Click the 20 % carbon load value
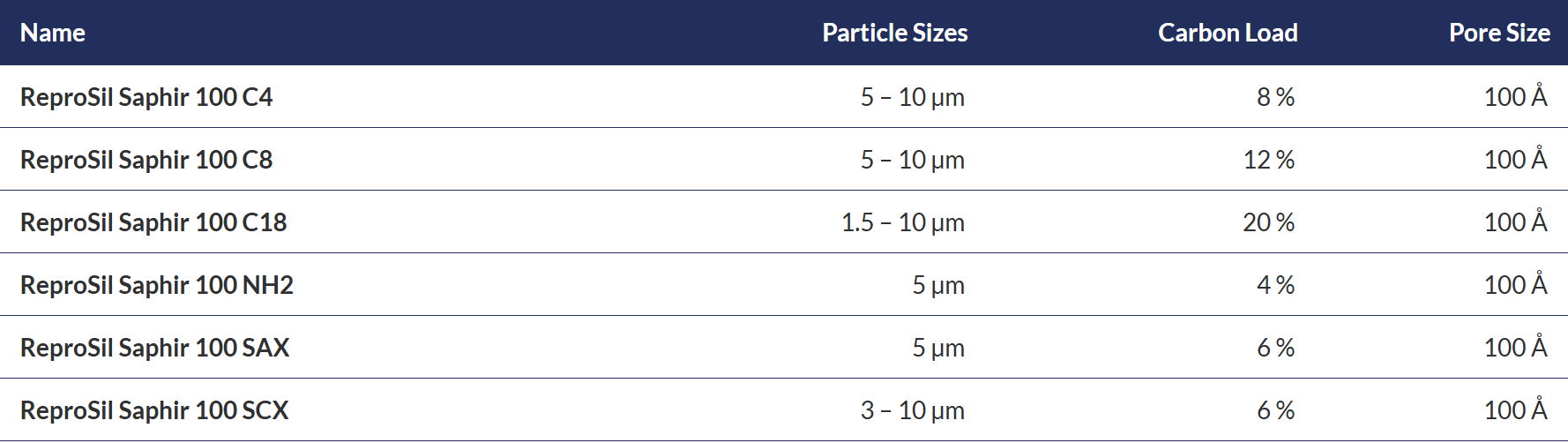This screenshot has height=443, width=1568. click(x=1269, y=222)
